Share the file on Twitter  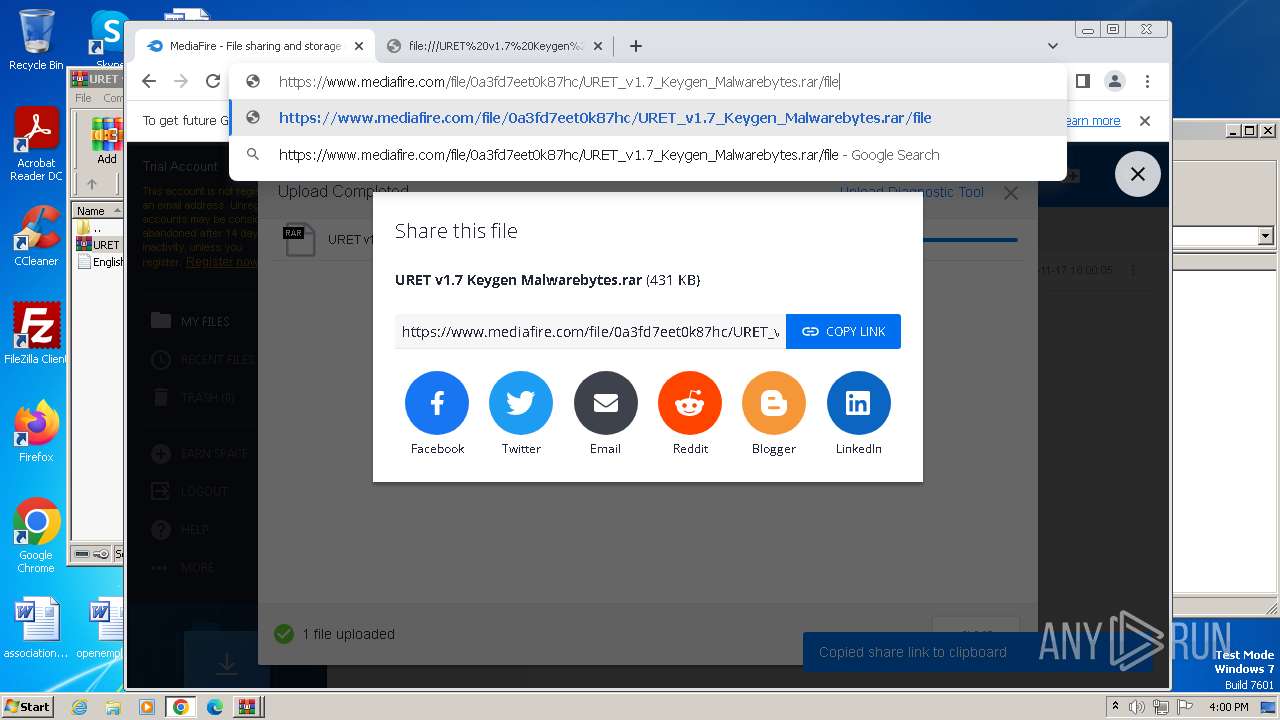521,403
